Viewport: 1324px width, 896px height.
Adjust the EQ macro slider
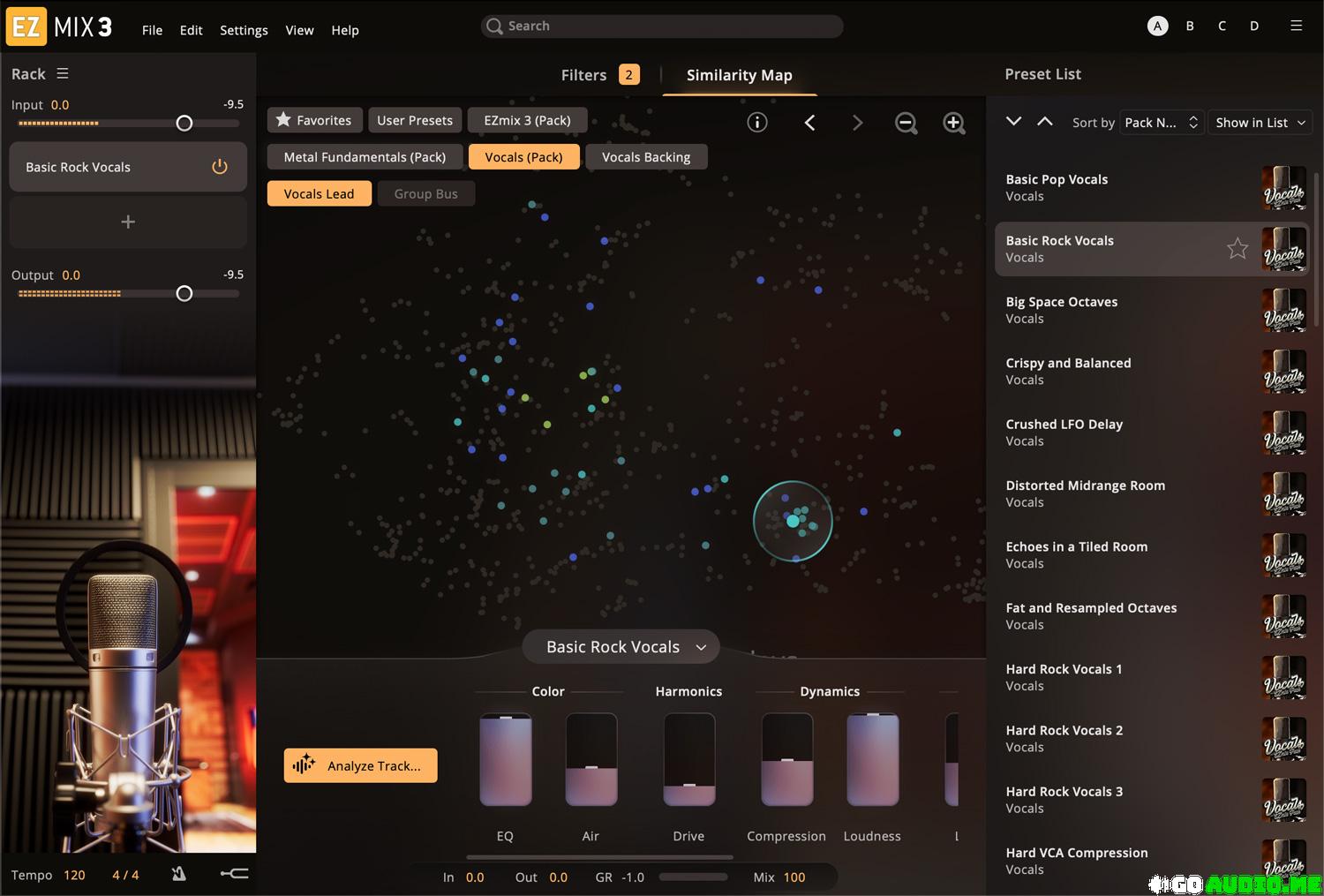click(x=506, y=759)
